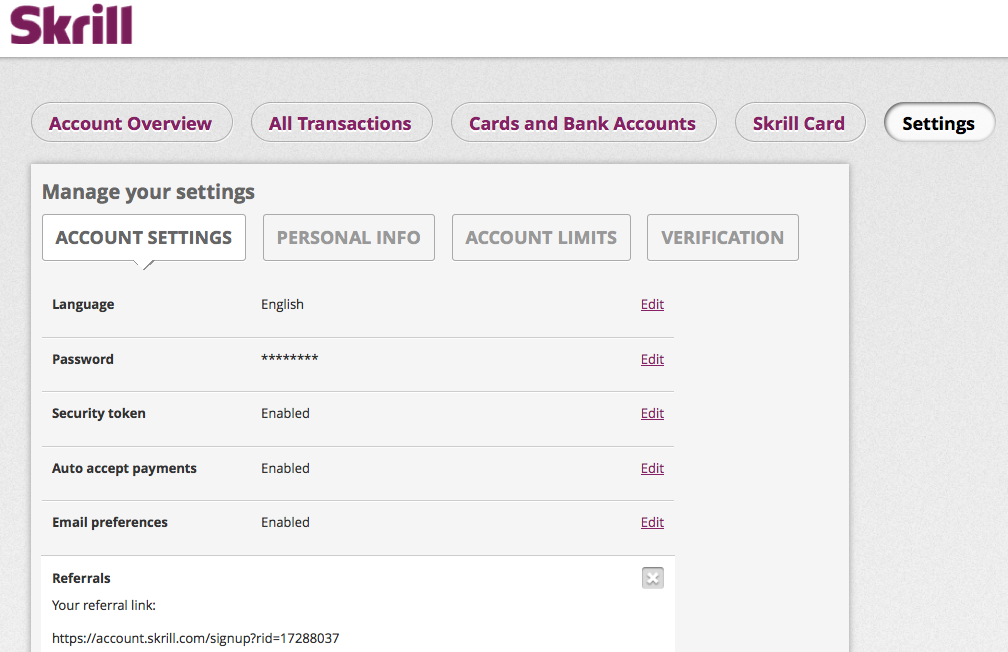Click the masked password asterisks
The width and height of the screenshot is (1008, 652).
289,358
